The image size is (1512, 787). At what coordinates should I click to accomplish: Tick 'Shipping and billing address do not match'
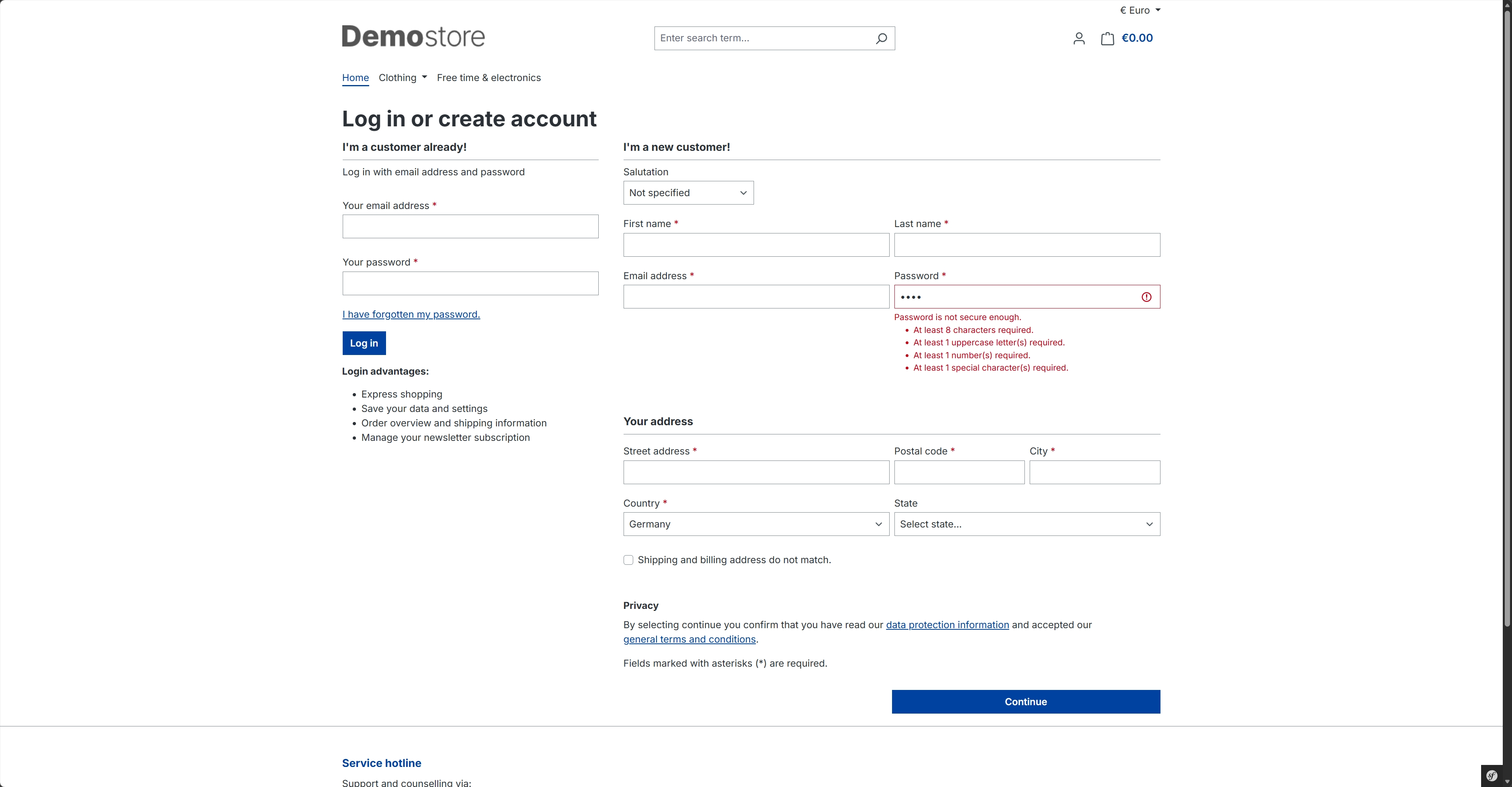tap(628, 560)
